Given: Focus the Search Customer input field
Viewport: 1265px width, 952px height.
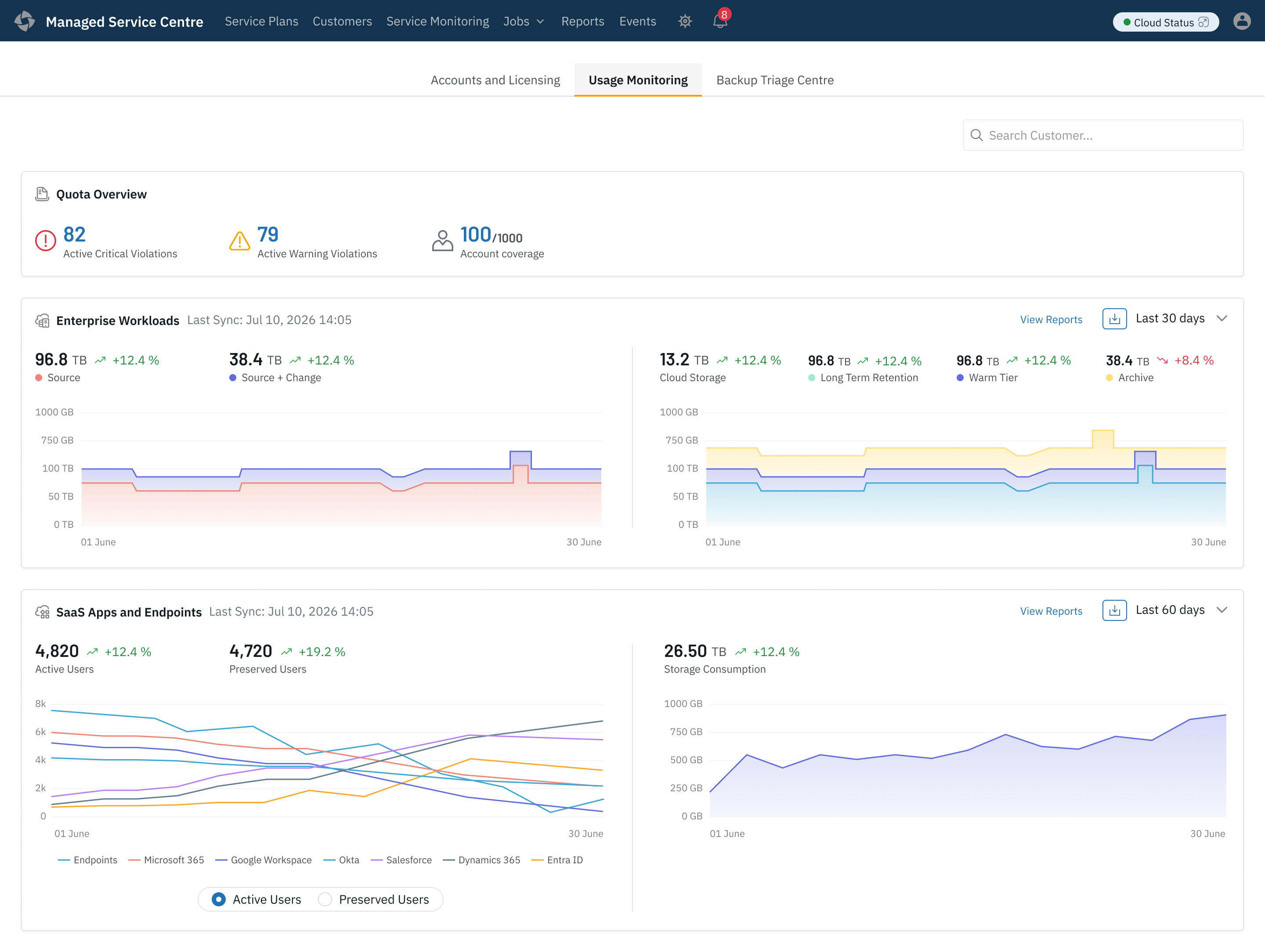Looking at the screenshot, I should [x=1102, y=136].
